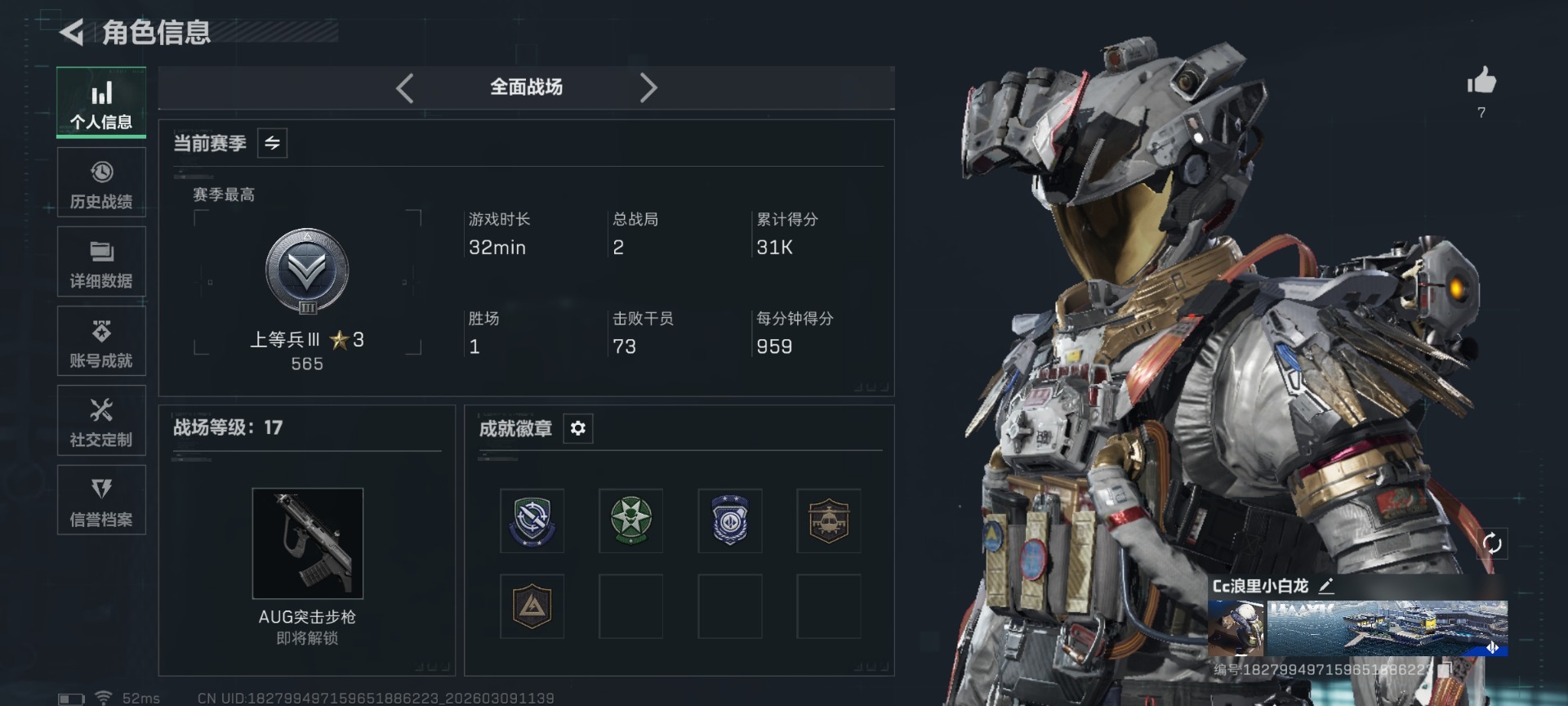The height and width of the screenshot is (706, 1568).
Task: Select the 详细数据 folder icon tab
Action: [101, 262]
